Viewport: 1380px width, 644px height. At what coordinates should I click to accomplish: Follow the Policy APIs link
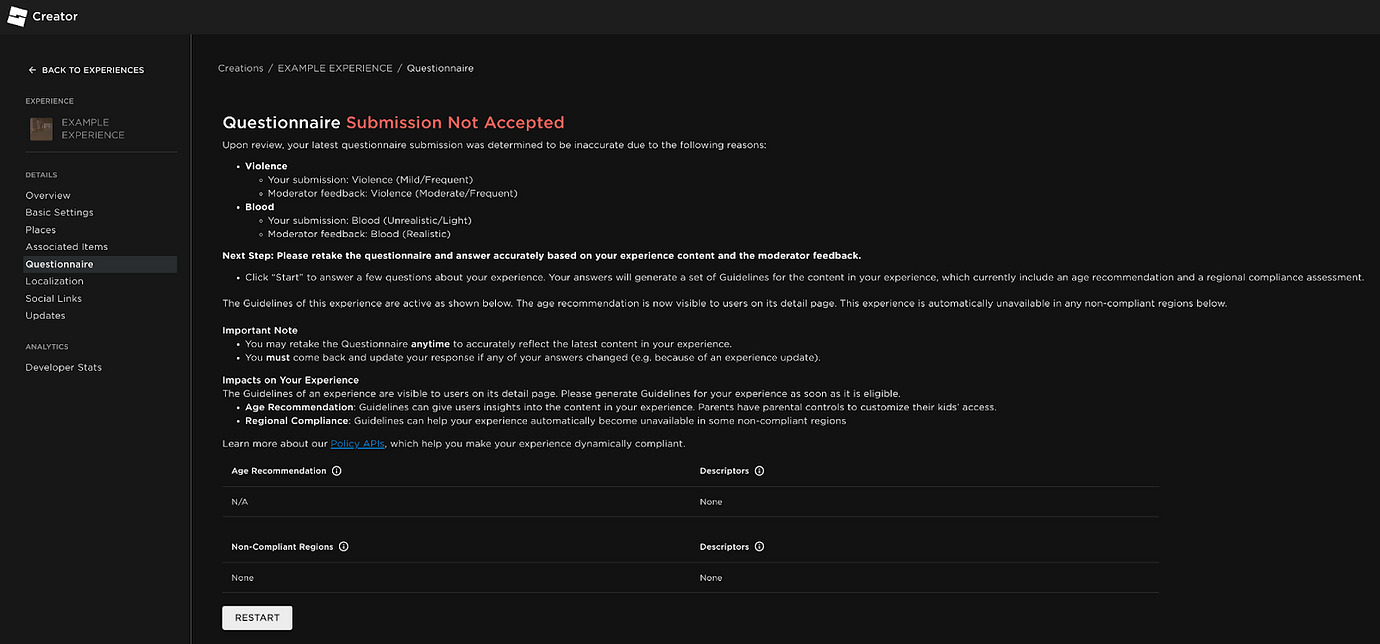358,443
